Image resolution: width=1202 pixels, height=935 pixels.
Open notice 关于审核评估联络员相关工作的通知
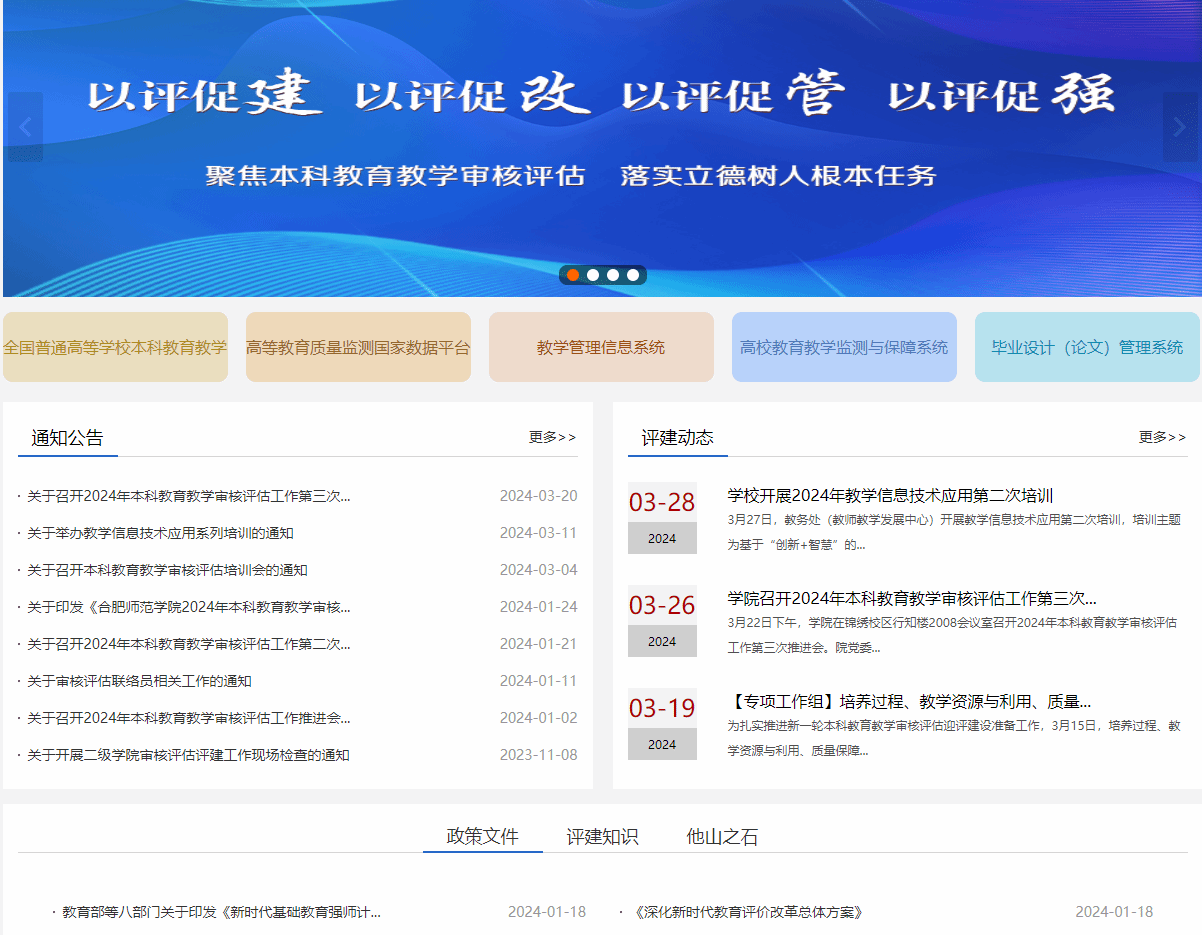(139, 681)
